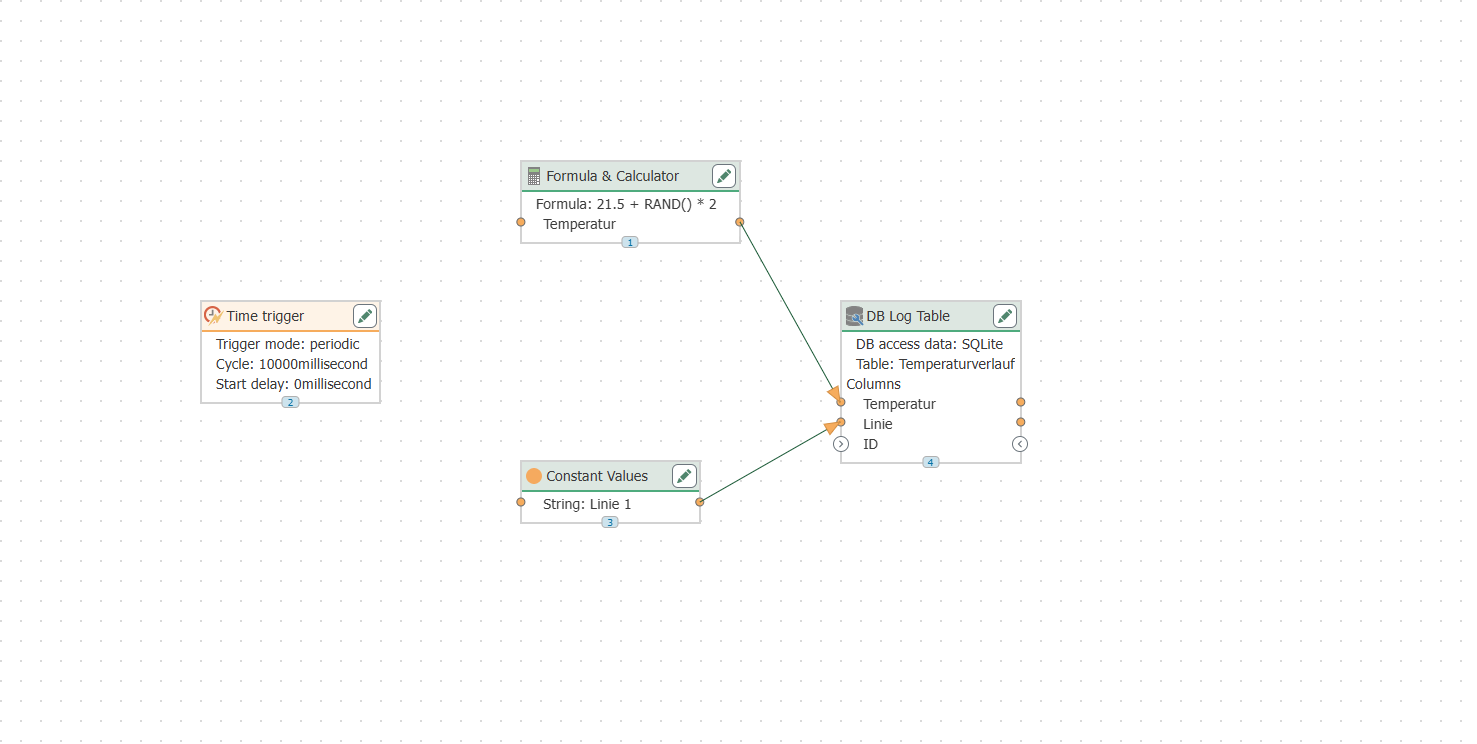Edit the Time trigger node
Image resolution: width=1477 pixels, height=744 pixels.
click(365, 316)
